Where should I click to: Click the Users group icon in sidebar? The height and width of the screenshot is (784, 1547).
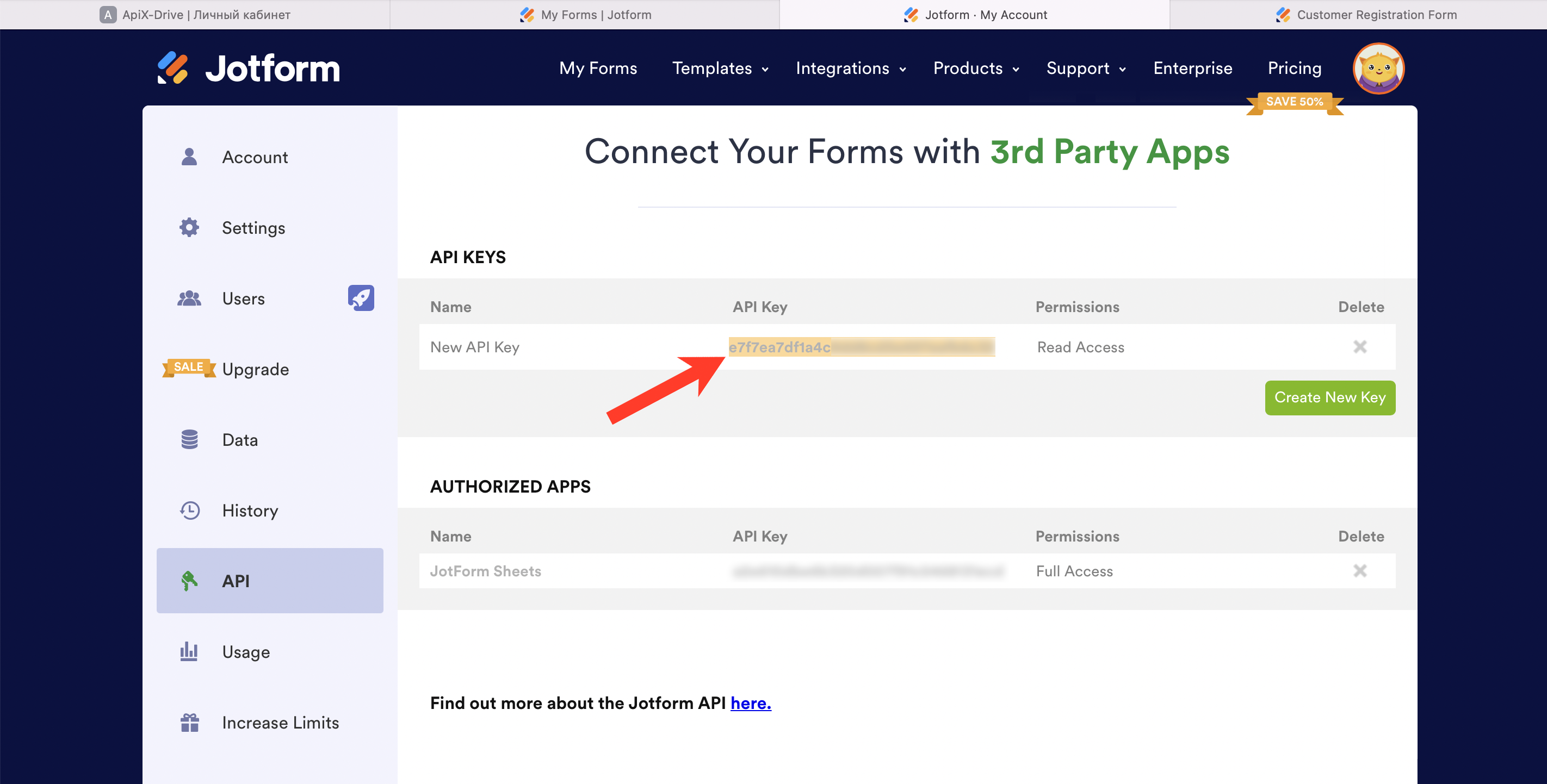tap(189, 298)
